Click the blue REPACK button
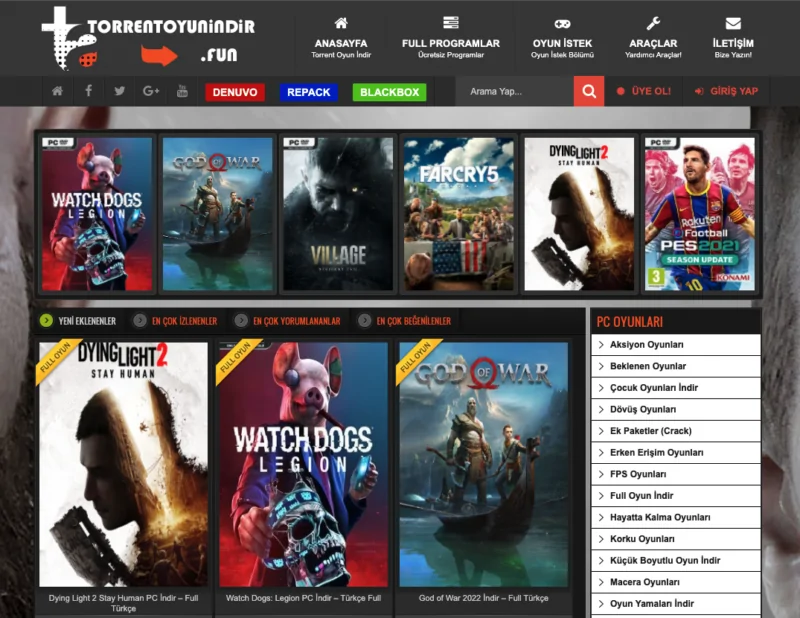This screenshot has width=800, height=618. [x=309, y=92]
